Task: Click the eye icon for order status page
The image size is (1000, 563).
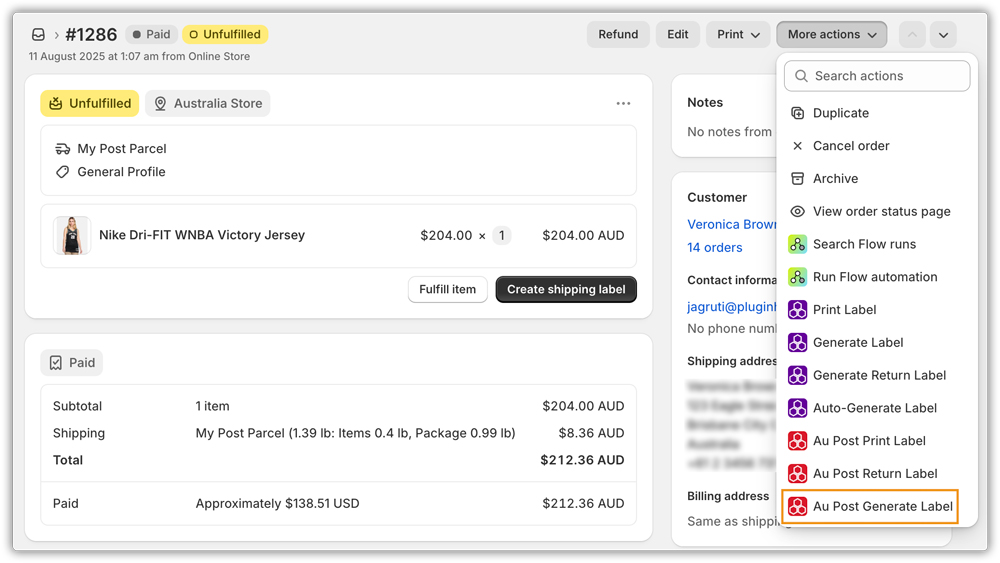Action: tap(797, 212)
